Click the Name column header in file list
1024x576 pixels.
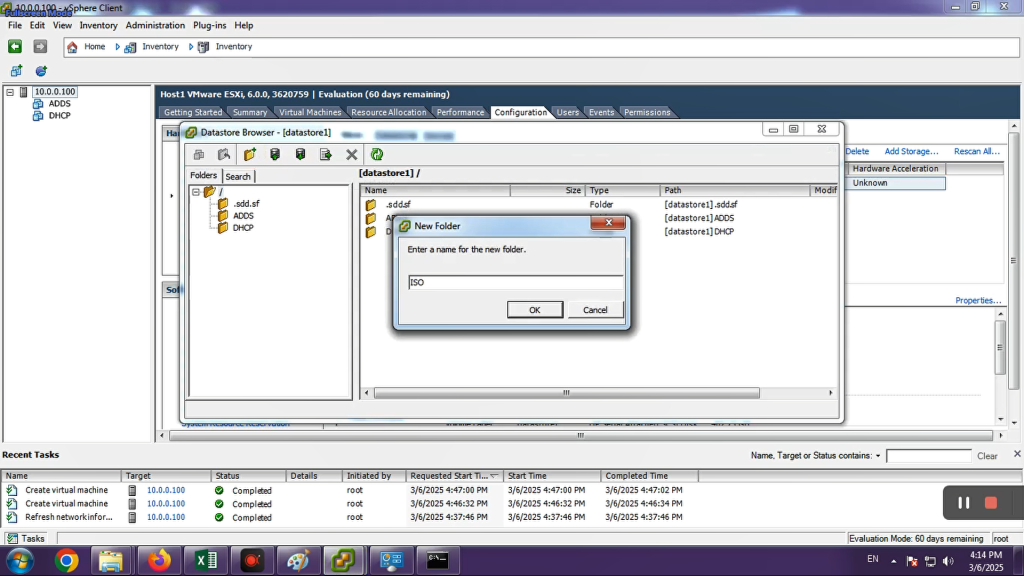click(x=435, y=190)
